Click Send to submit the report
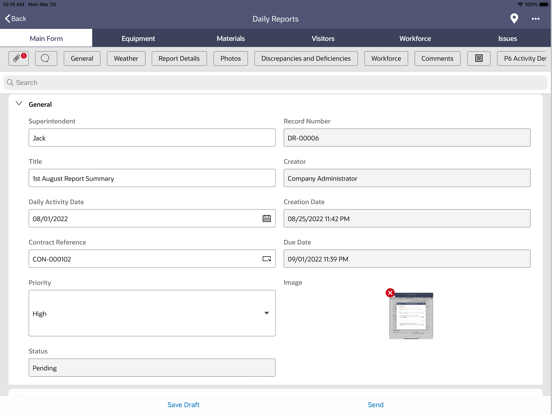552x414 pixels. tap(375, 404)
